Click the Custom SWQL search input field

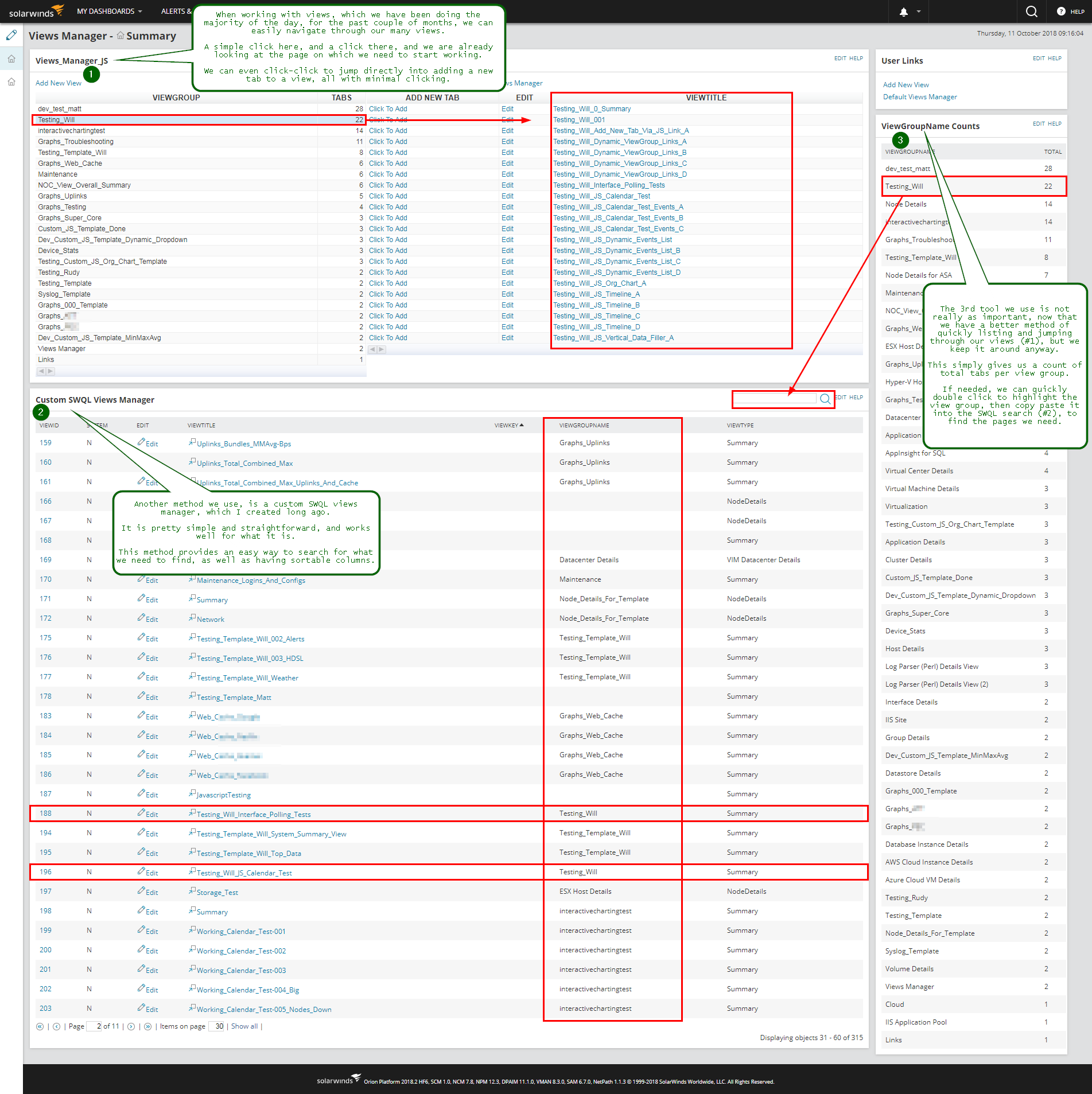pos(775,399)
